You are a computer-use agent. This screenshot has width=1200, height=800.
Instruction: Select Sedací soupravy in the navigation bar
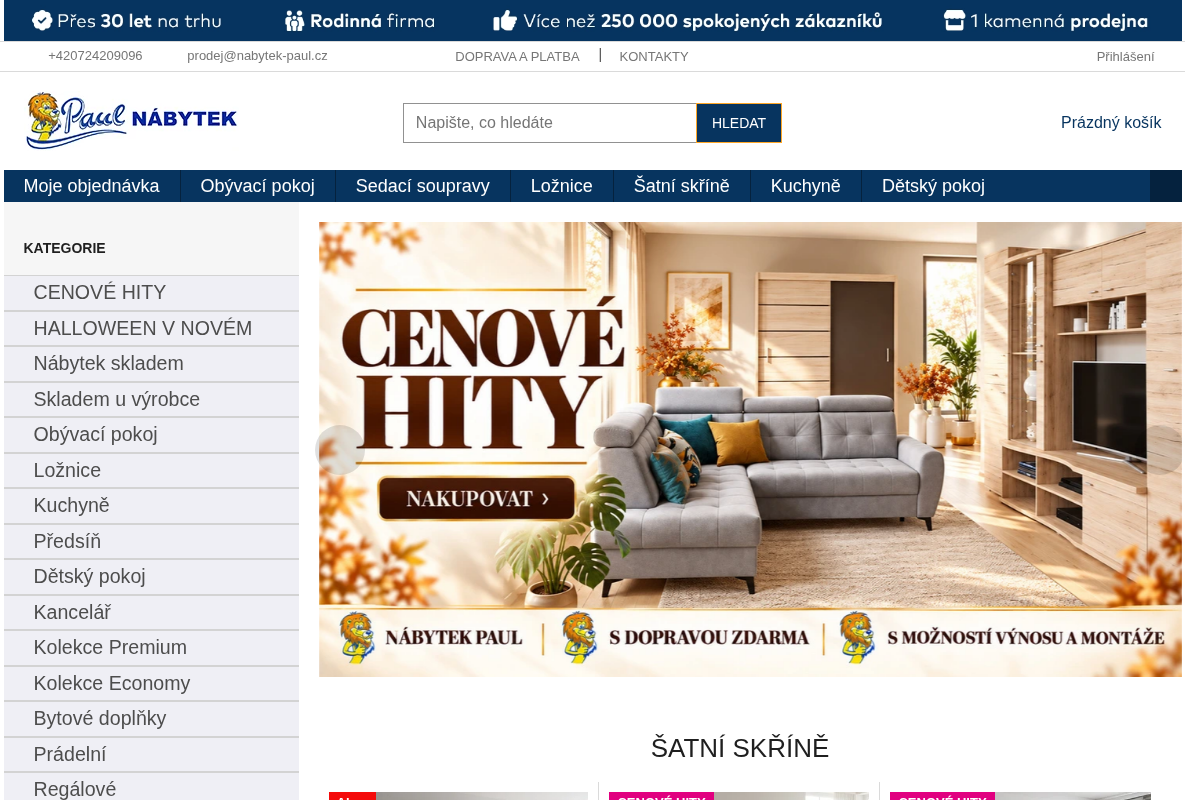pyautogui.click(x=423, y=186)
